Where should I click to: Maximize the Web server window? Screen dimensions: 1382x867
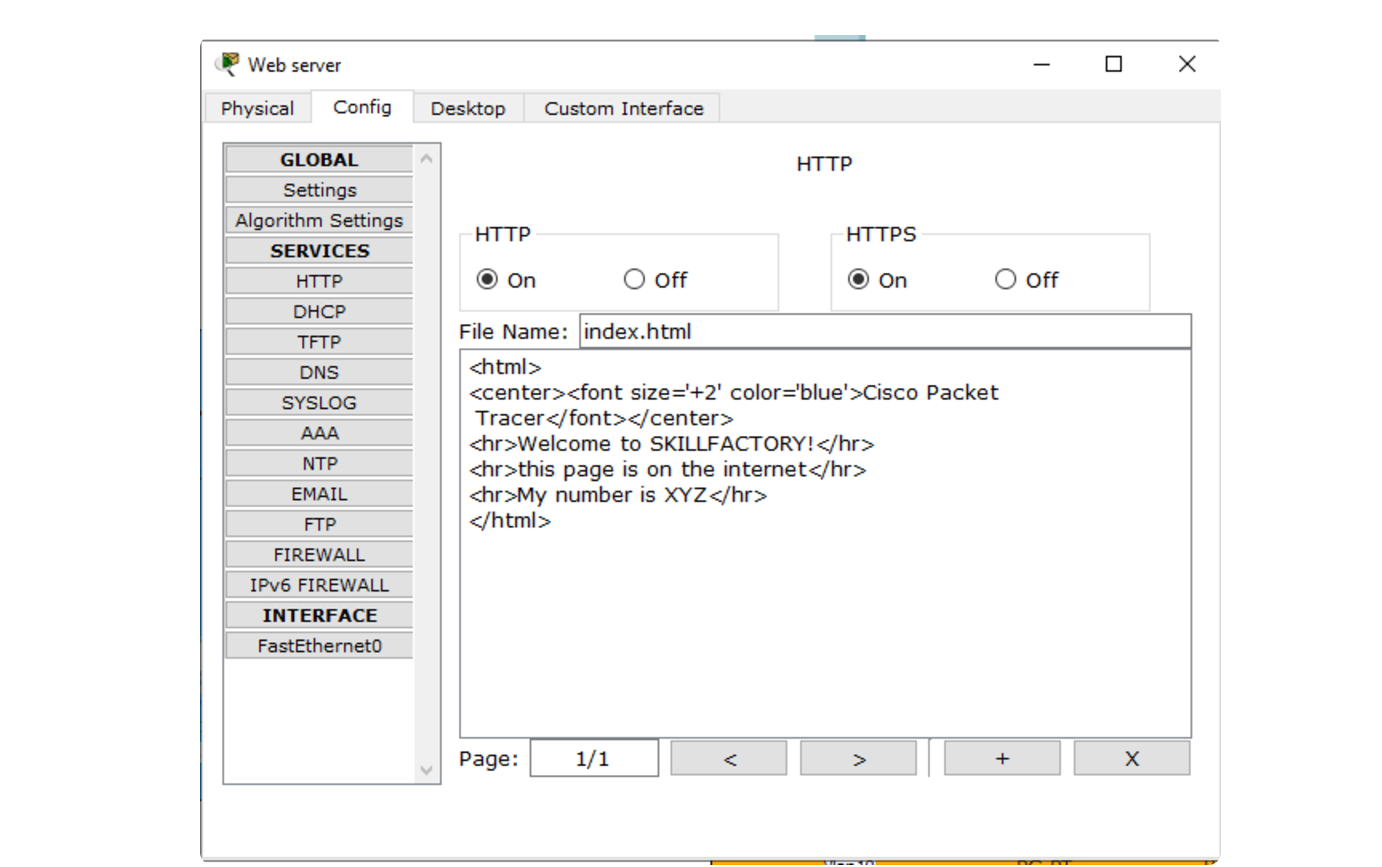click(1113, 64)
